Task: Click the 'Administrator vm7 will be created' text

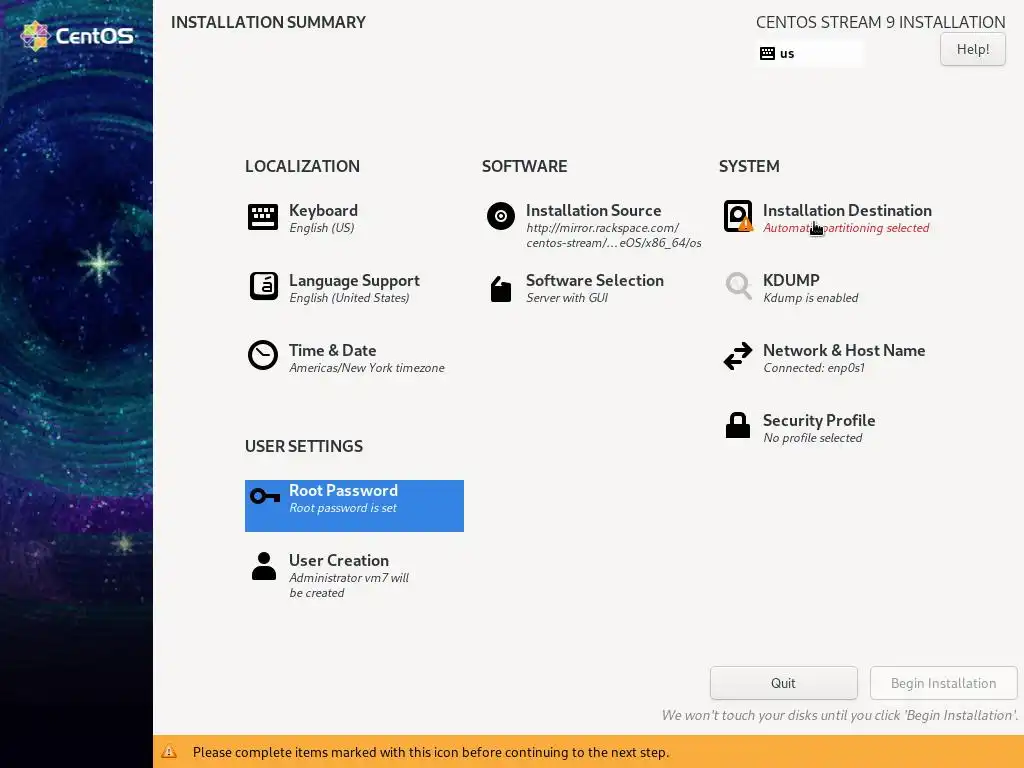Action: point(349,585)
